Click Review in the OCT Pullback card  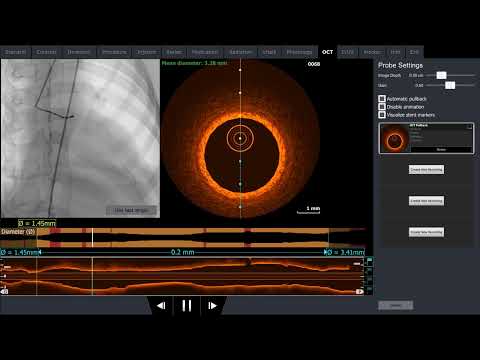click(441, 150)
